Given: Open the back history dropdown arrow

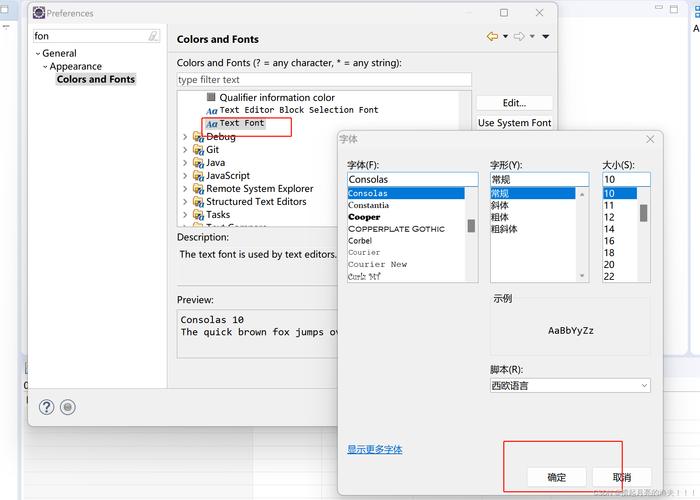Looking at the screenshot, I should click(x=505, y=36).
